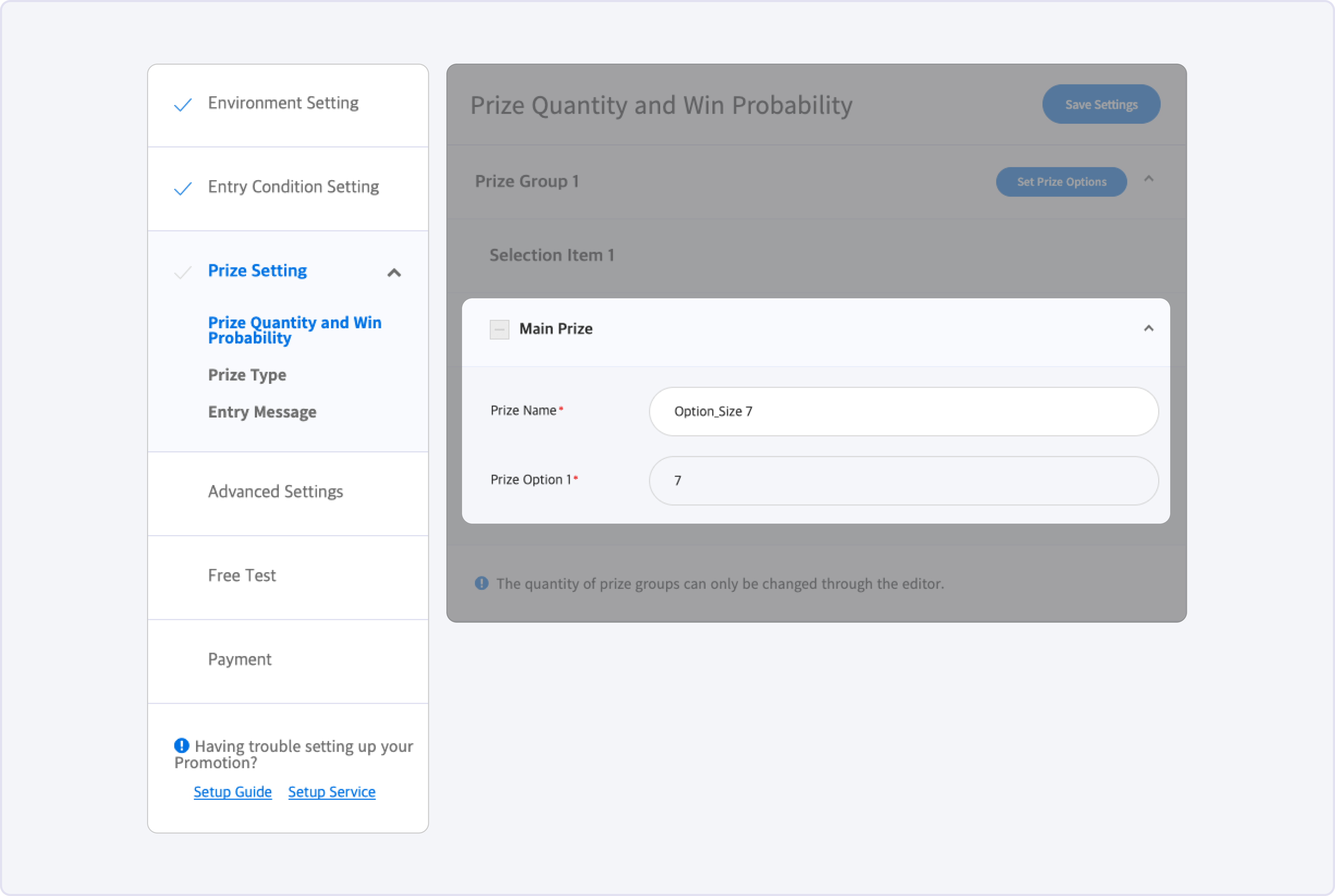Image resolution: width=1335 pixels, height=896 pixels.
Task: Open the Payment section
Action: pyautogui.click(x=239, y=660)
